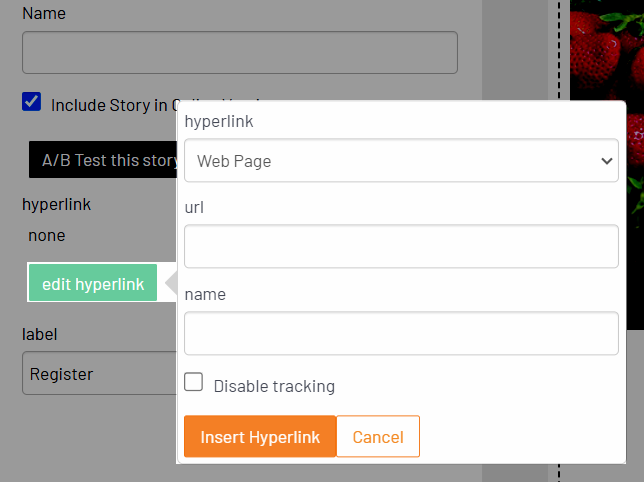Image resolution: width=644 pixels, height=482 pixels.
Task: Click the label field containing Register
Action: click(x=98, y=374)
